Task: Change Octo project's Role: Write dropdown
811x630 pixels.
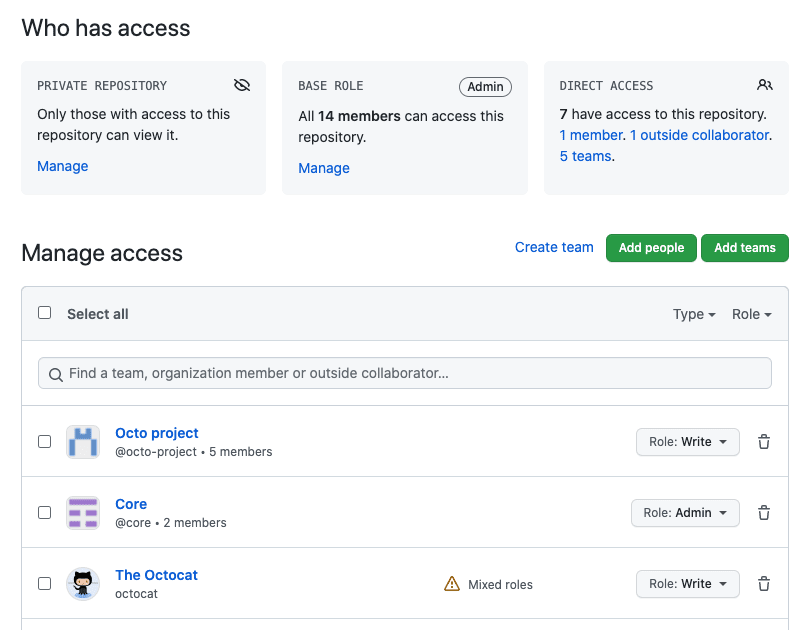Action: tap(688, 442)
